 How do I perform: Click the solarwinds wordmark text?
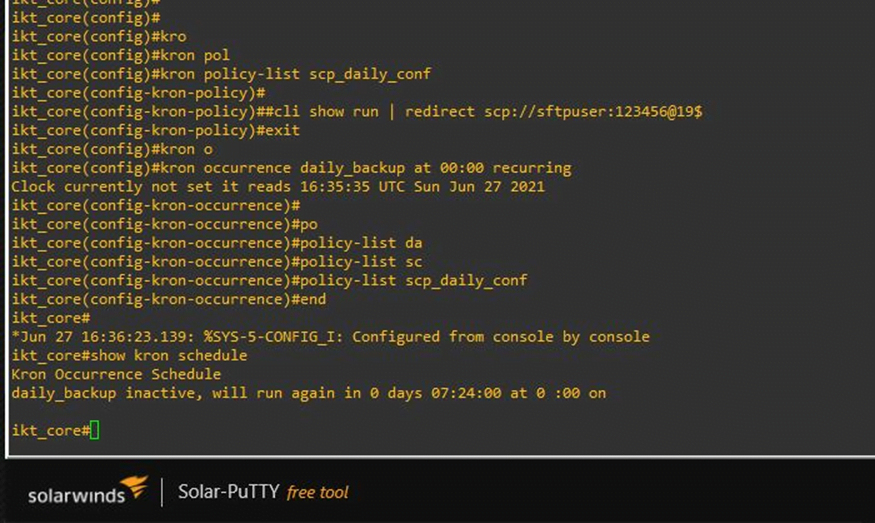75,495
